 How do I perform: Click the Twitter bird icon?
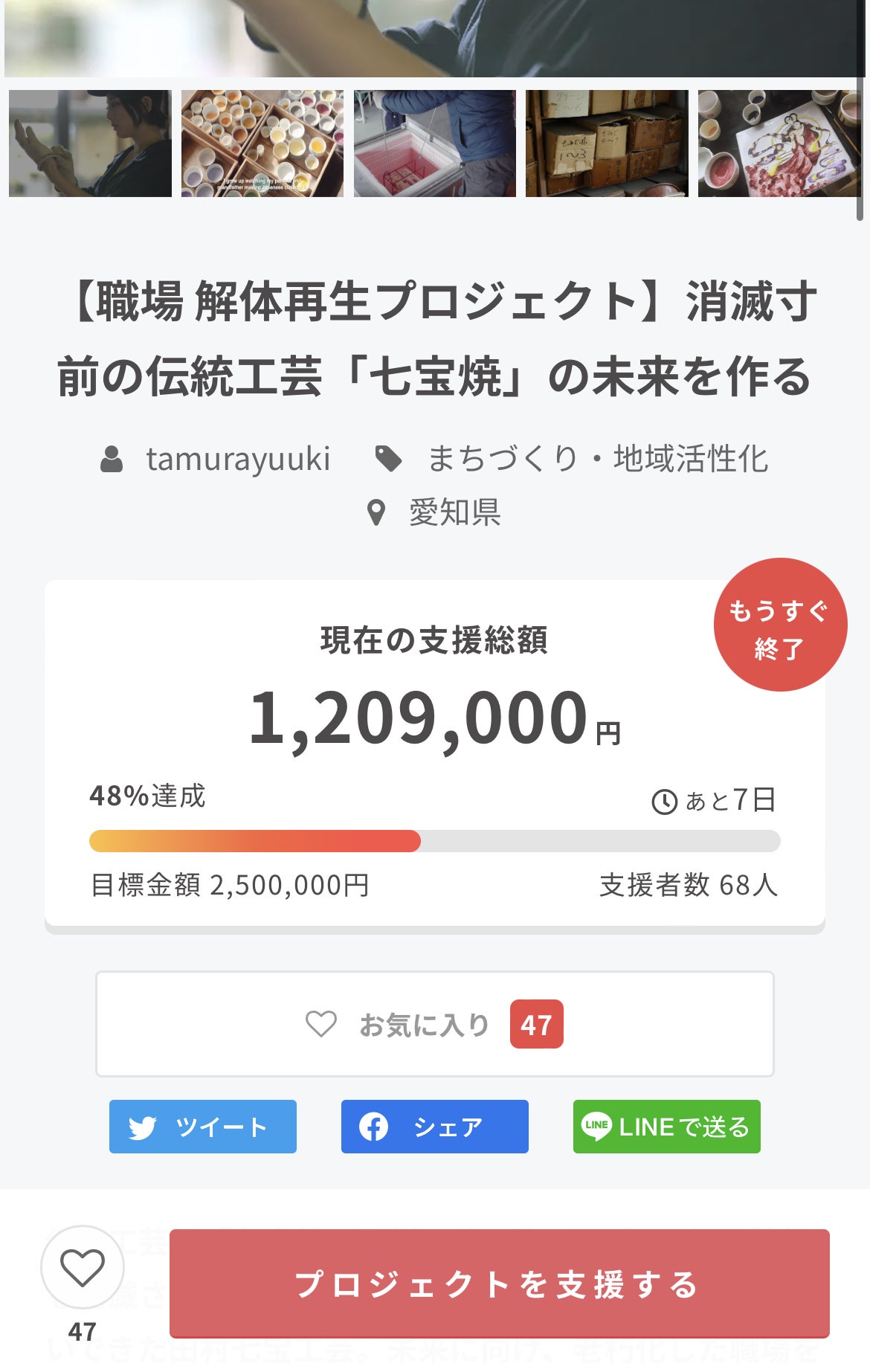142,1127
